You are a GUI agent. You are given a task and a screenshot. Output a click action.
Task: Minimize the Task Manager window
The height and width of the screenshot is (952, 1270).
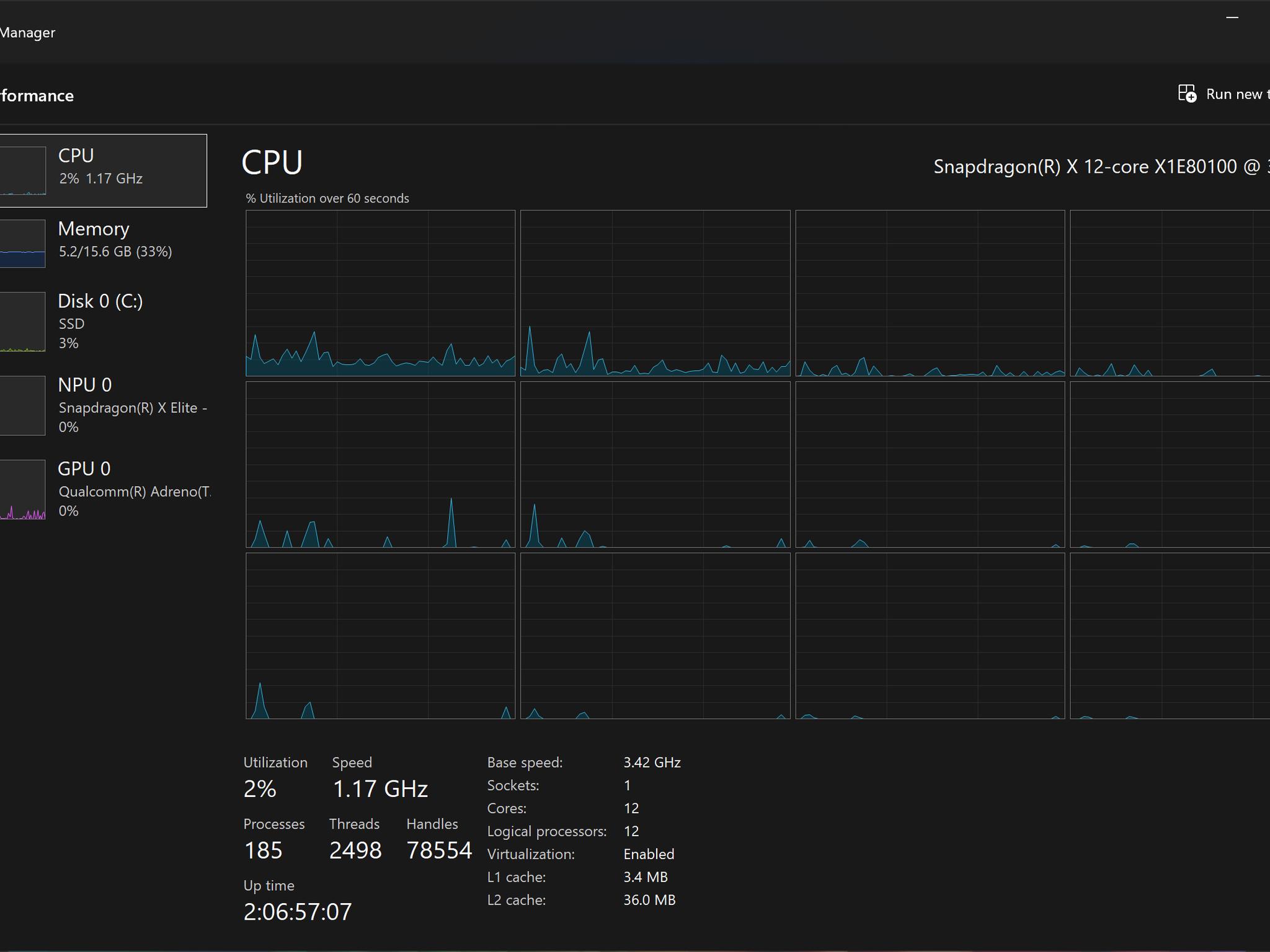coord(1232,17)
